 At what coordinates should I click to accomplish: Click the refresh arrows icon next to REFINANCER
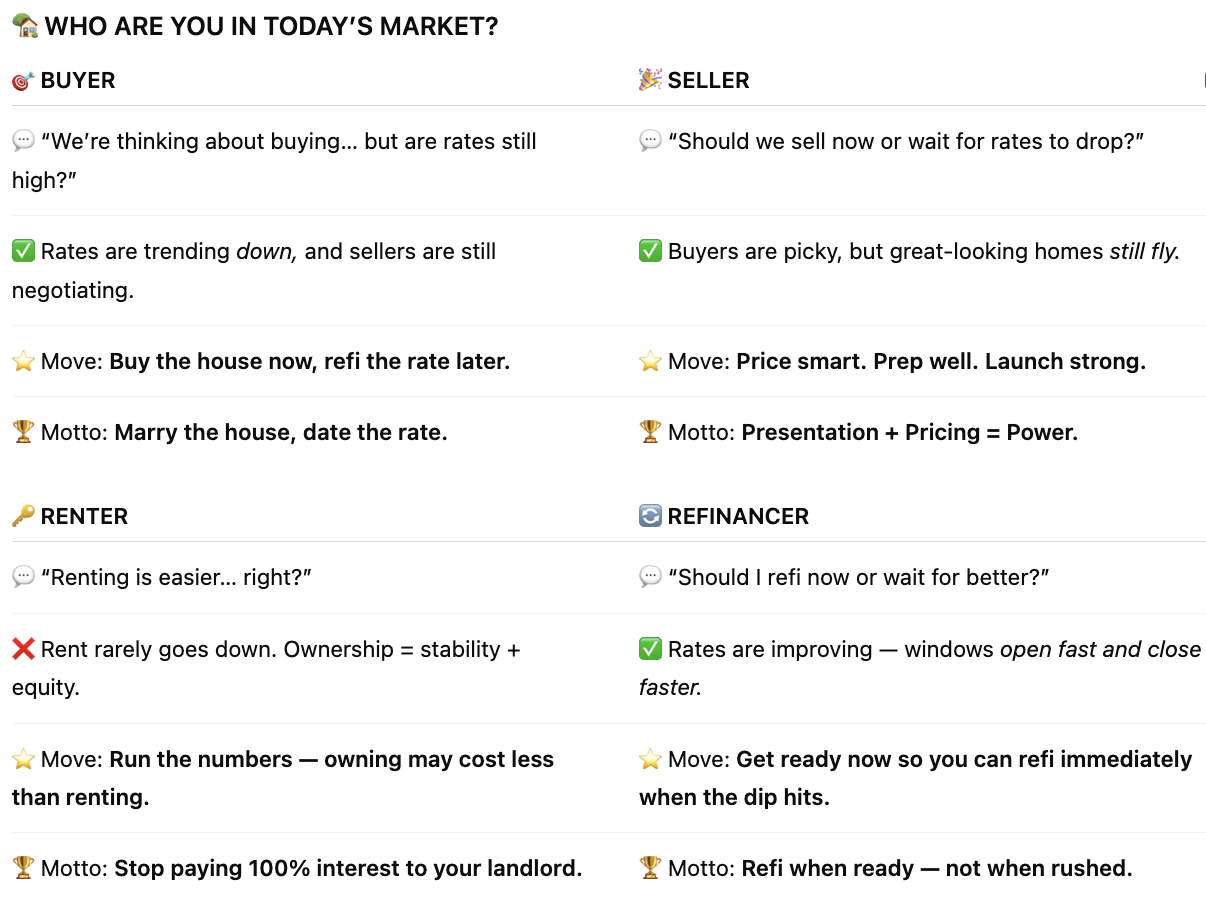click(x=650, y=516)
